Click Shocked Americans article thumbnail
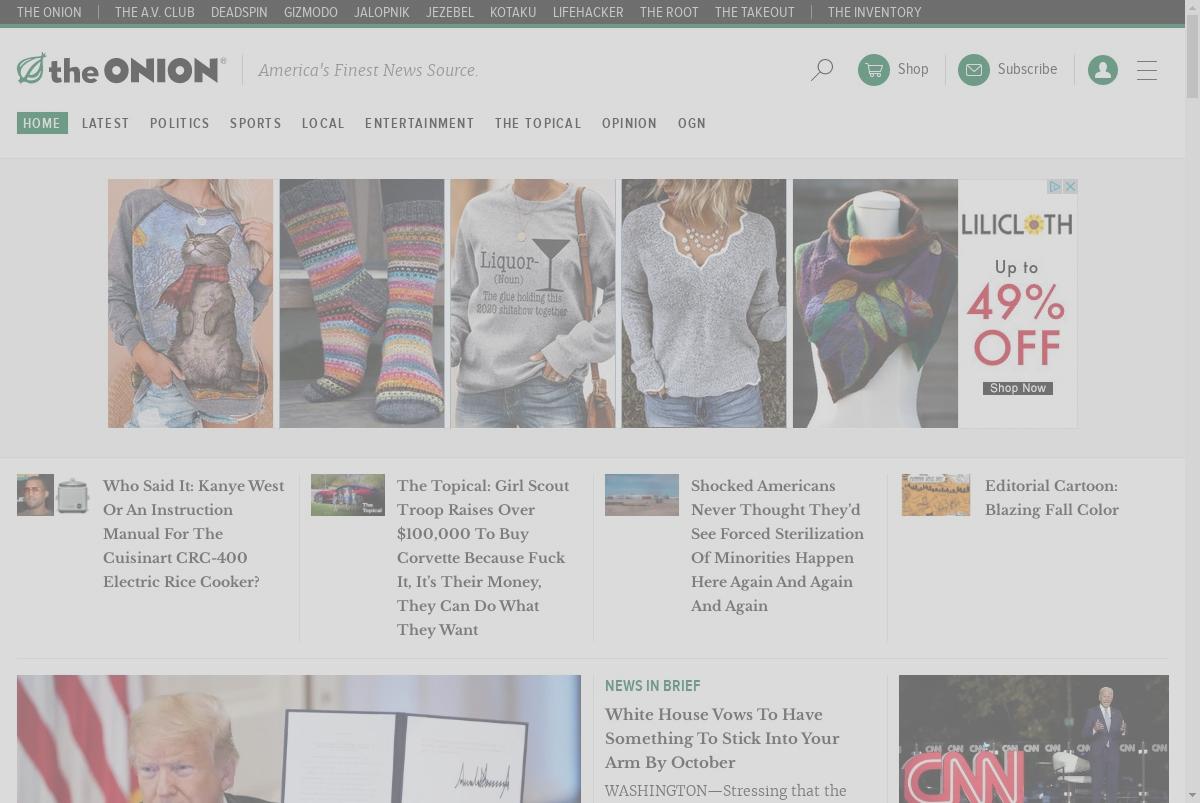This screenshot has height=803, width=1200. 642,495
